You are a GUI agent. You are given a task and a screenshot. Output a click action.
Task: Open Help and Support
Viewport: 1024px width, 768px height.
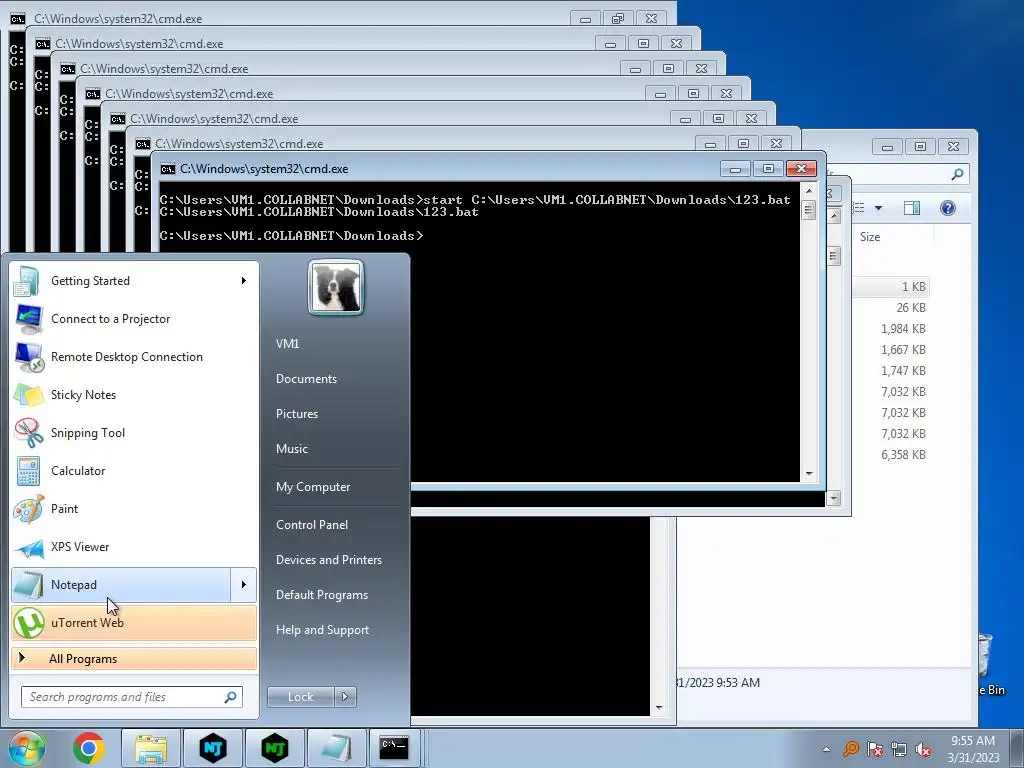pos(323,630)
